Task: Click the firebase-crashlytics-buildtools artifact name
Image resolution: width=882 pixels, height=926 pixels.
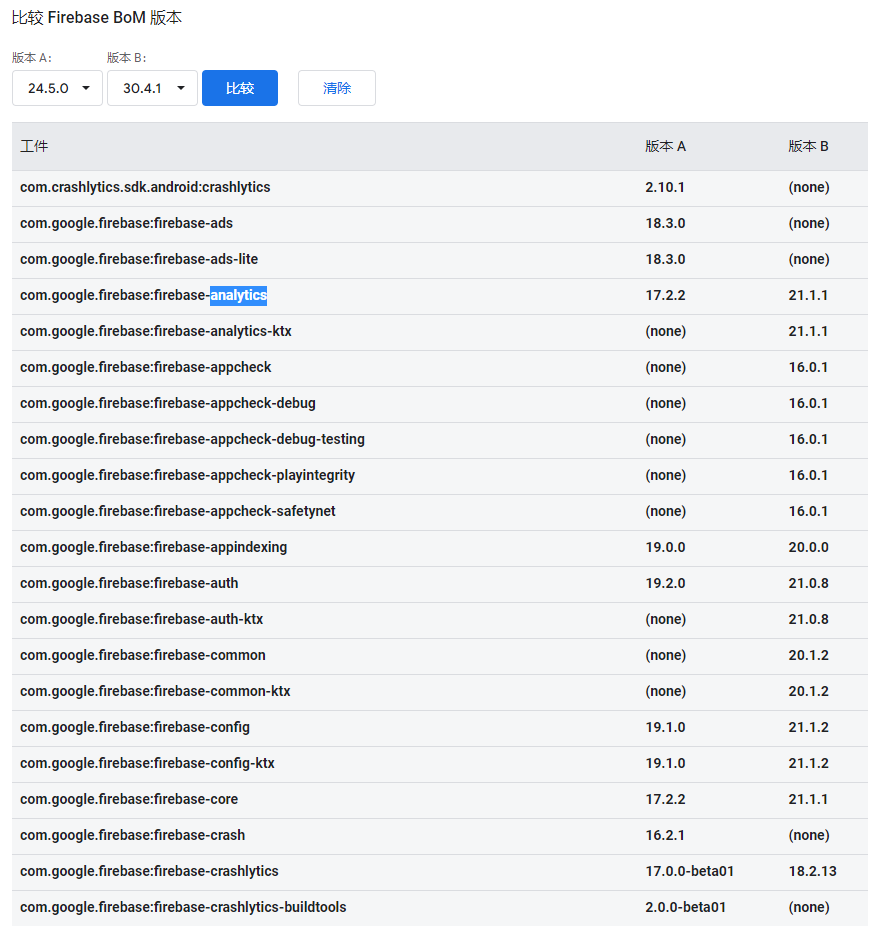Action: (183, 908)
